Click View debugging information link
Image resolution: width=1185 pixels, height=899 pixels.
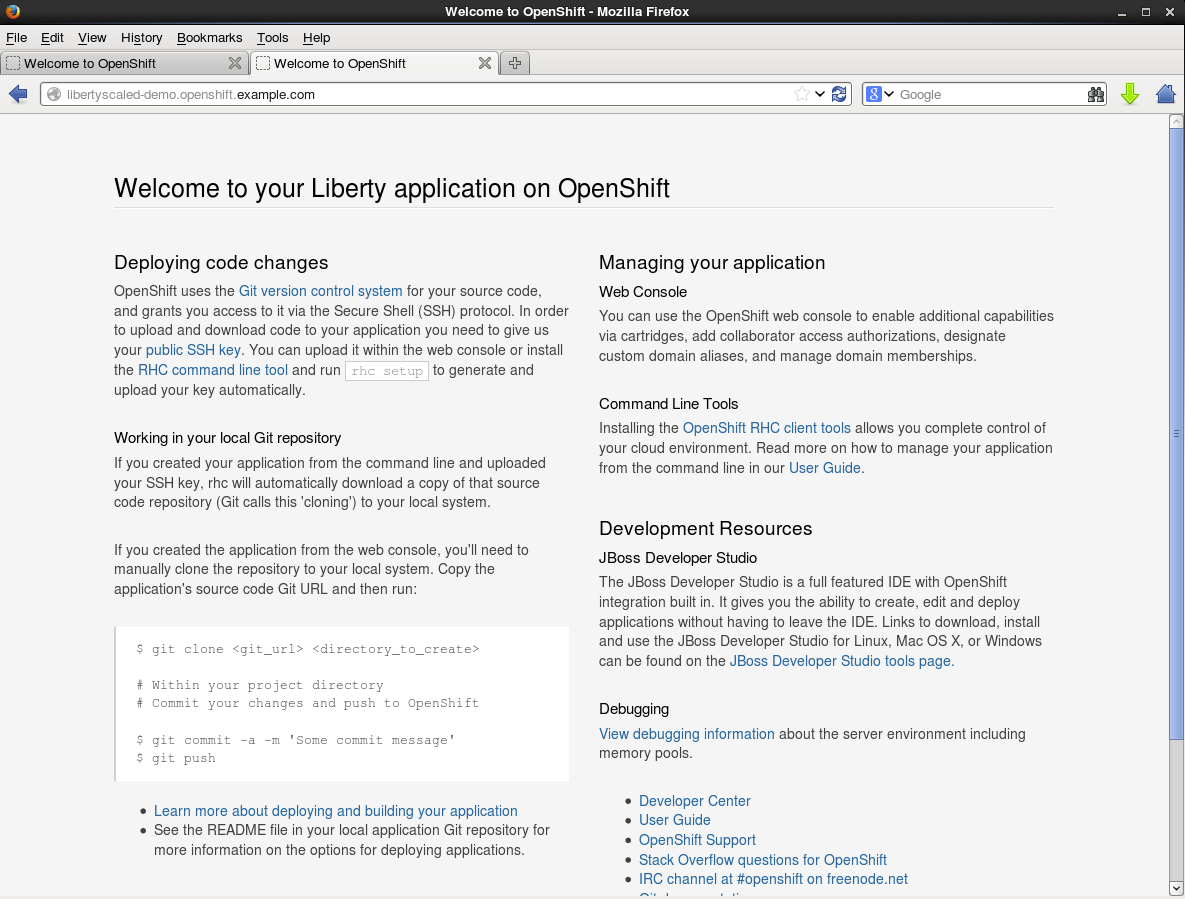[x=686, y=734]
